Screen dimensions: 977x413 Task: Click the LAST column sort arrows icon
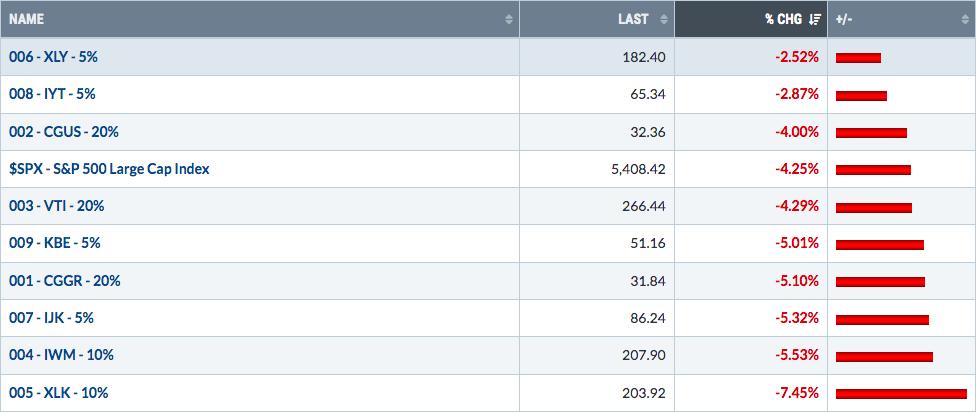[x=664, y=19]
